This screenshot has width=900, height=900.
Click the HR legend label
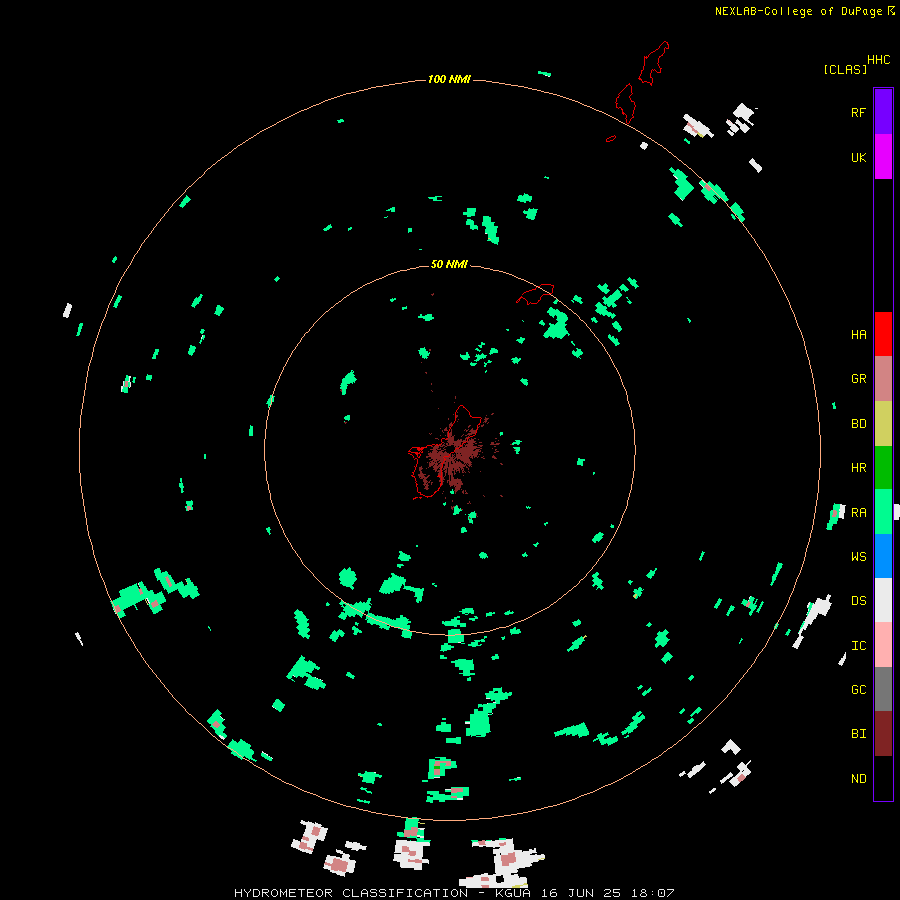point(858,468)
